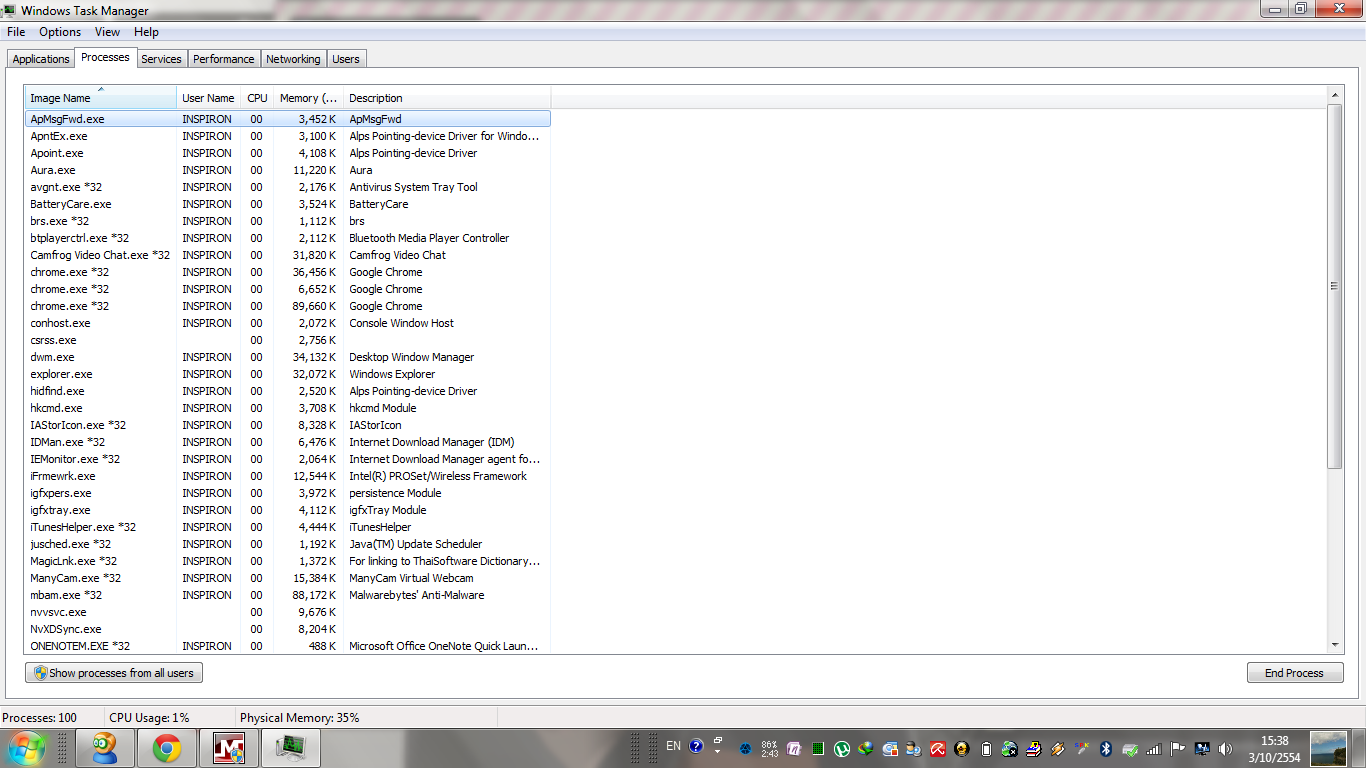Viewport: 1366px width, 768px height.
Task: Open the Action Center flag icon
Action: pos(1178,748)
